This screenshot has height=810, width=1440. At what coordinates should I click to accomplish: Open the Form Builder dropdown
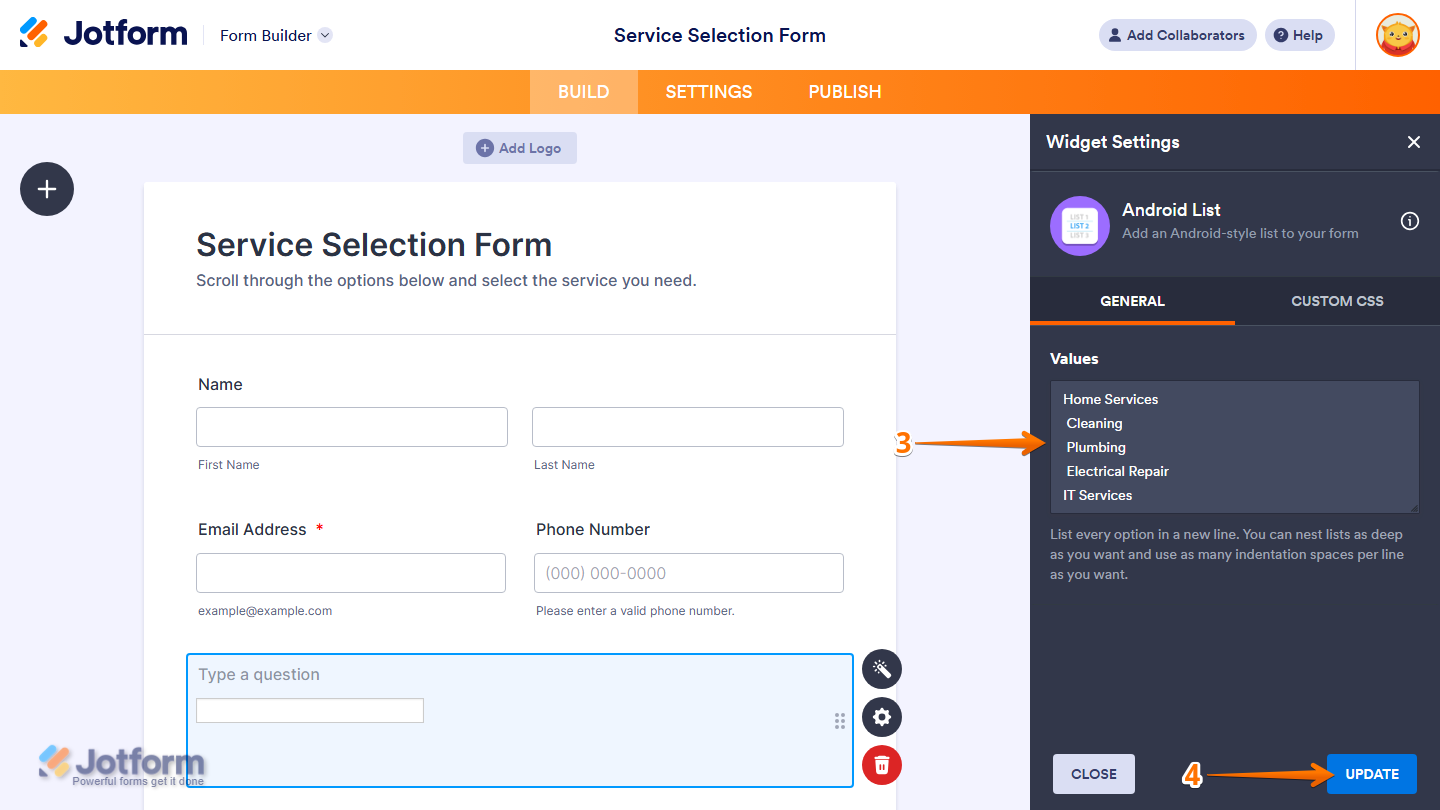pyautogui.click(x=275, y=35)
